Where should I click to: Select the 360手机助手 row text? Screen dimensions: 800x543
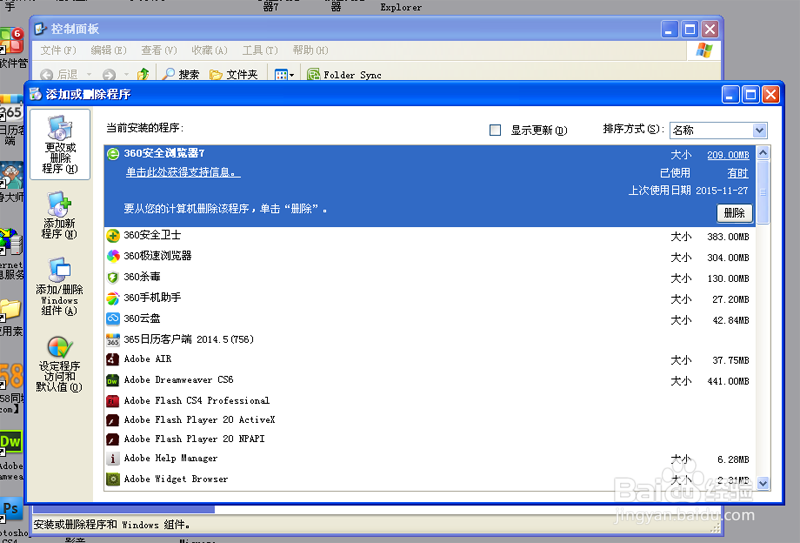point(152,298)
